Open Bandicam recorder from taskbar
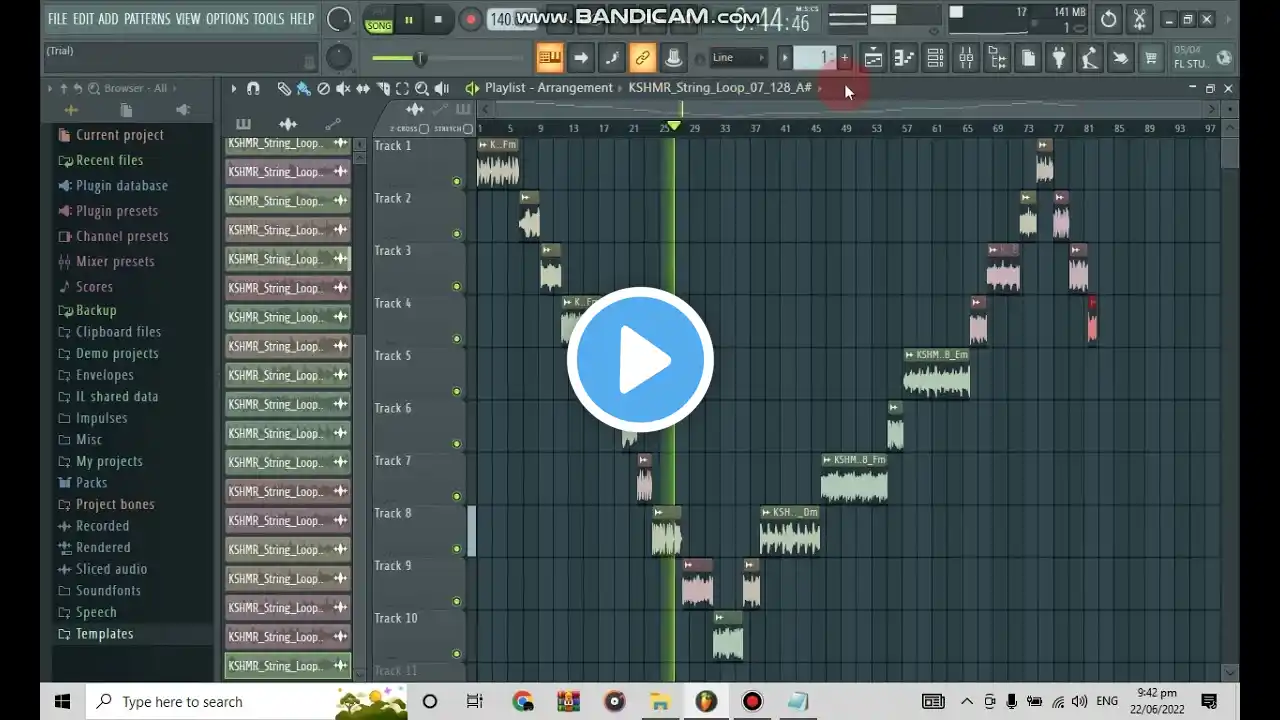 752,701
